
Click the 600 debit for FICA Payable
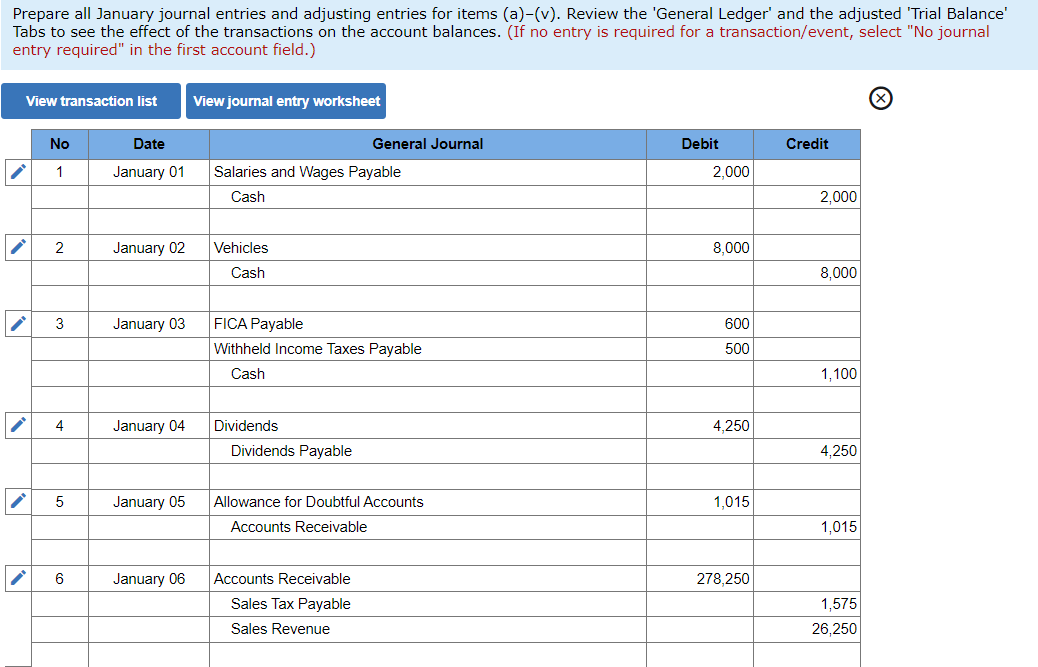point(700,324)
